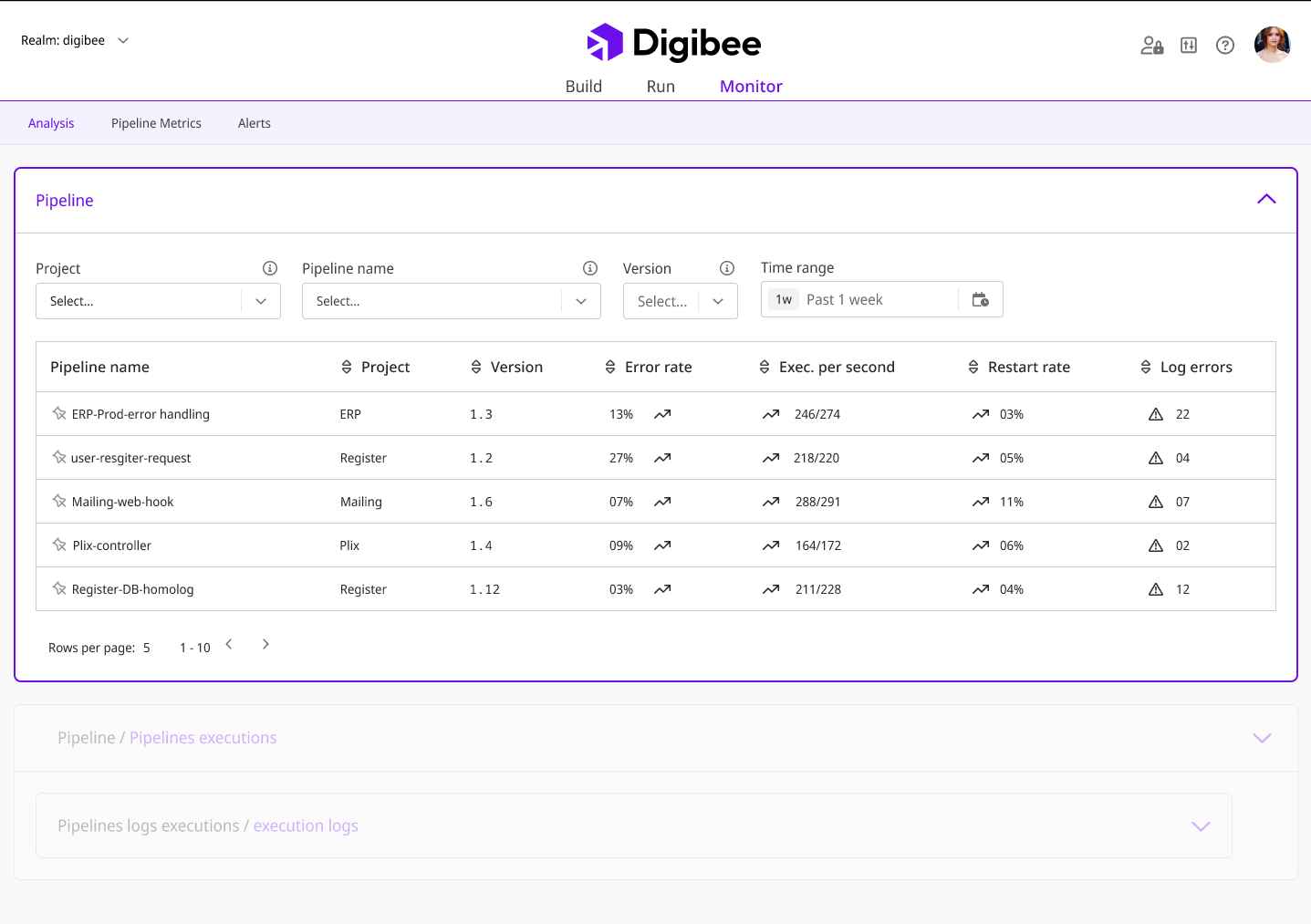Open the help question mark icon
The height and width of the screenshot is (924, 1311).
tap(1225, 46)
